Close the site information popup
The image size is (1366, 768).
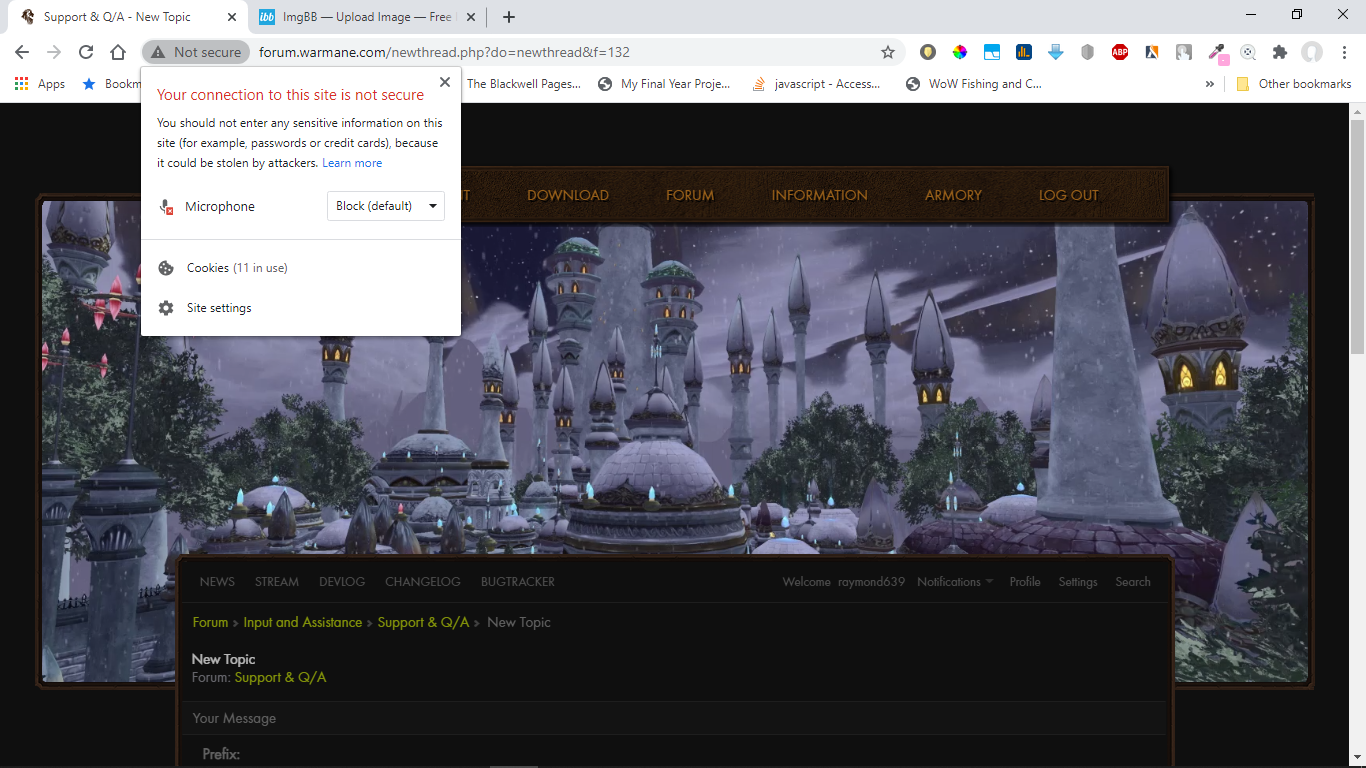(445, 83)
